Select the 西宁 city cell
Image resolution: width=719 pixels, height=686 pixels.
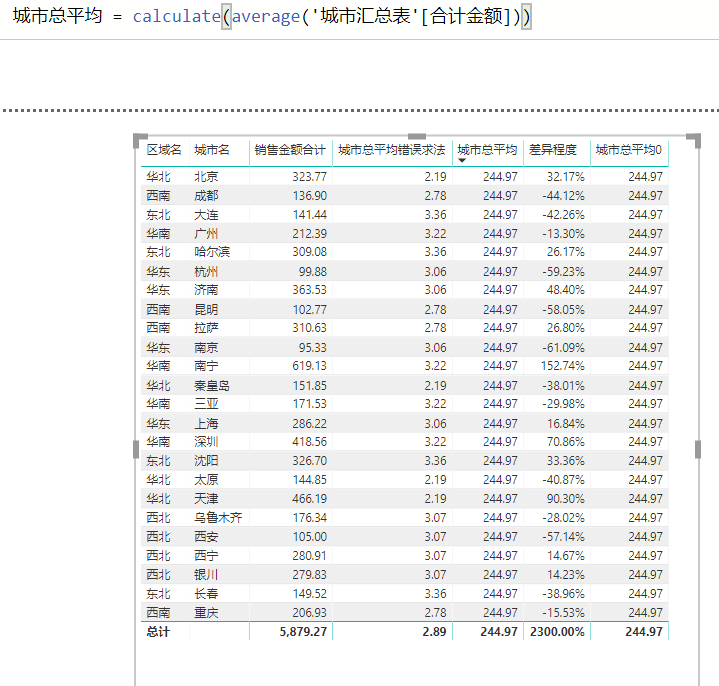click(x=206, y=556)
